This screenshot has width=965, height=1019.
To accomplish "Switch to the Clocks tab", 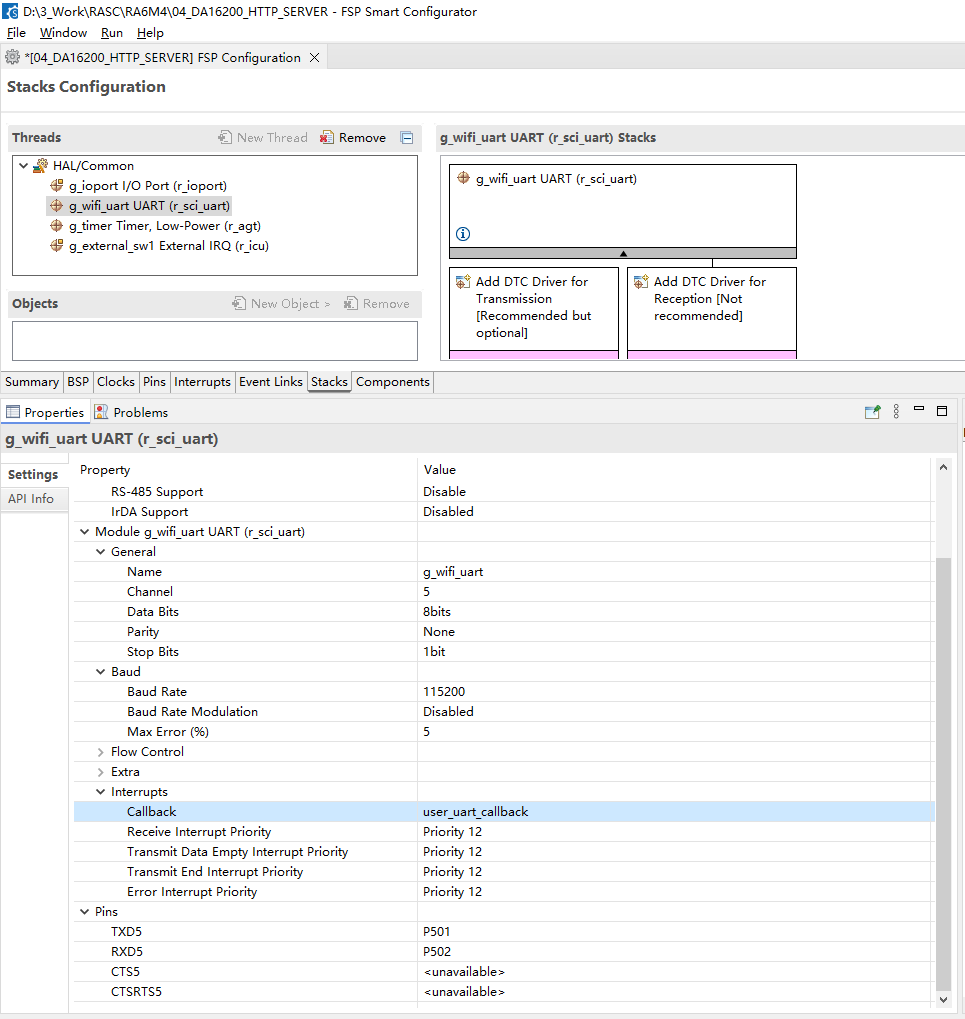I will [x=116, y=381].
